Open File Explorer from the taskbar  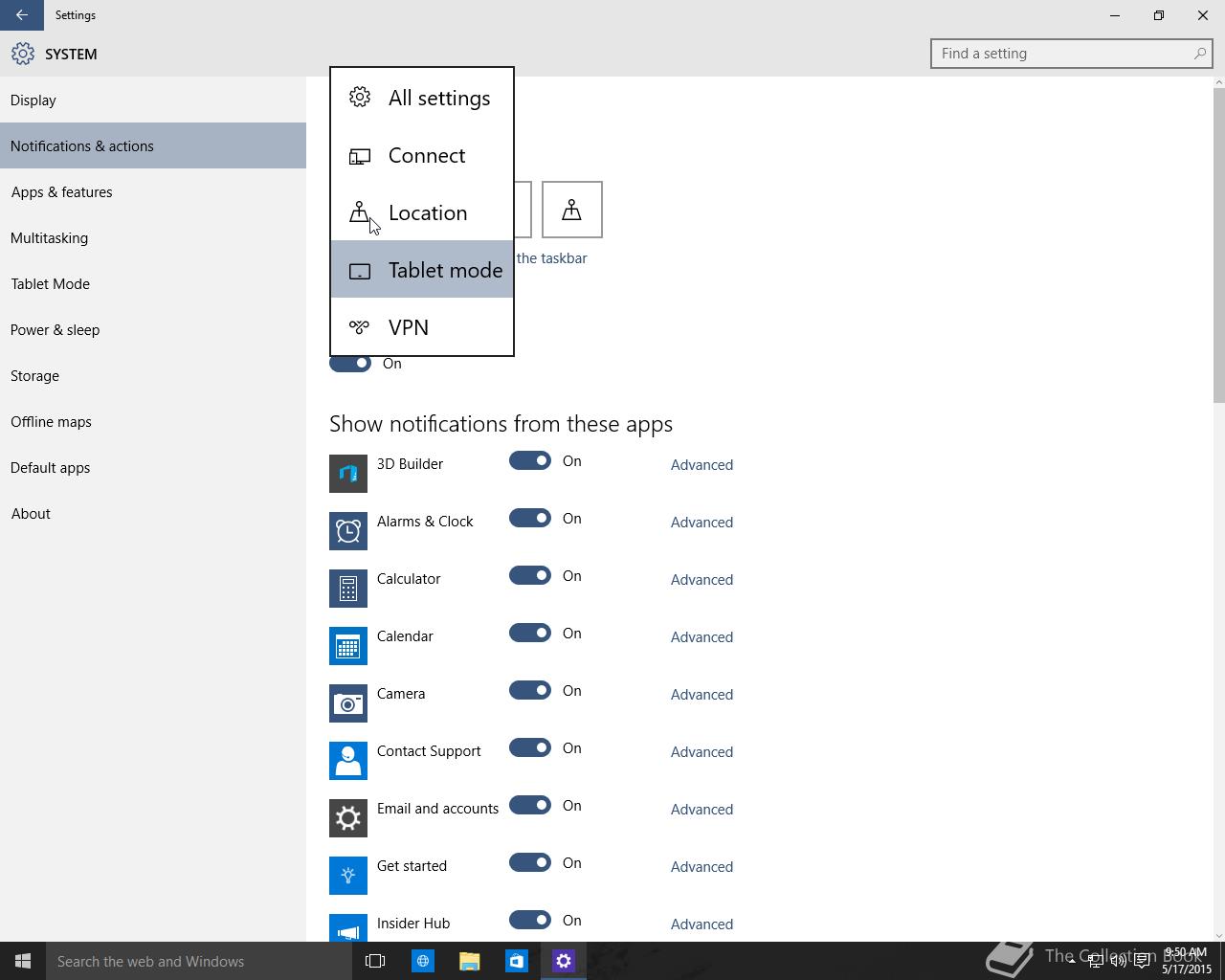pyautogui.click(x=469, y=961)
